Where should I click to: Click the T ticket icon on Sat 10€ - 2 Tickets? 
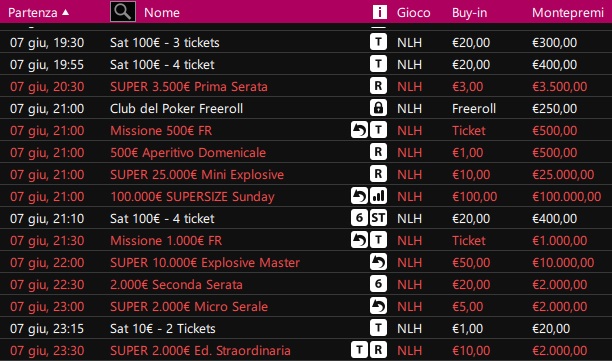click(x=378, y=328)
